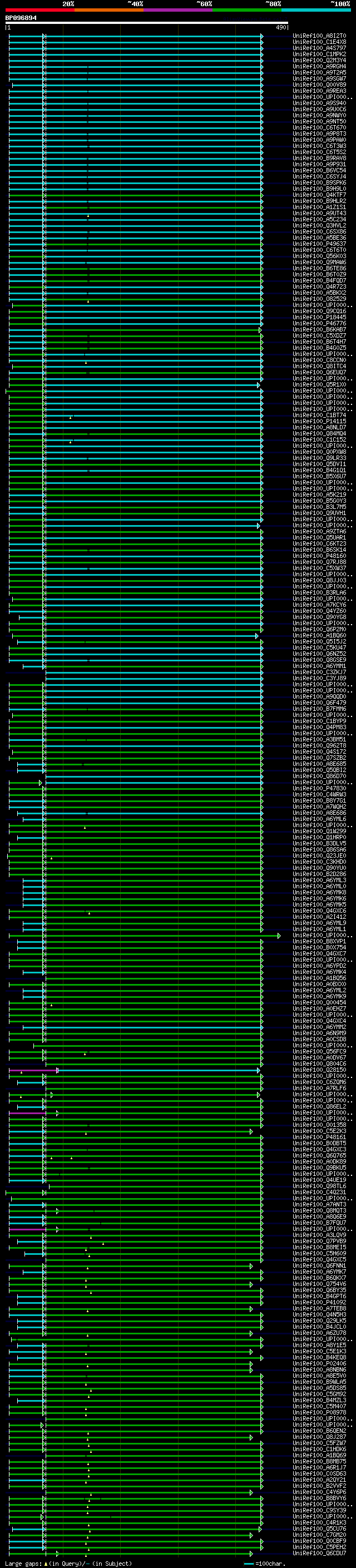Click label UniRef100_A5K219
Image resolution: width=356 pixels, height=1568 pixels.
click(319, 494)
